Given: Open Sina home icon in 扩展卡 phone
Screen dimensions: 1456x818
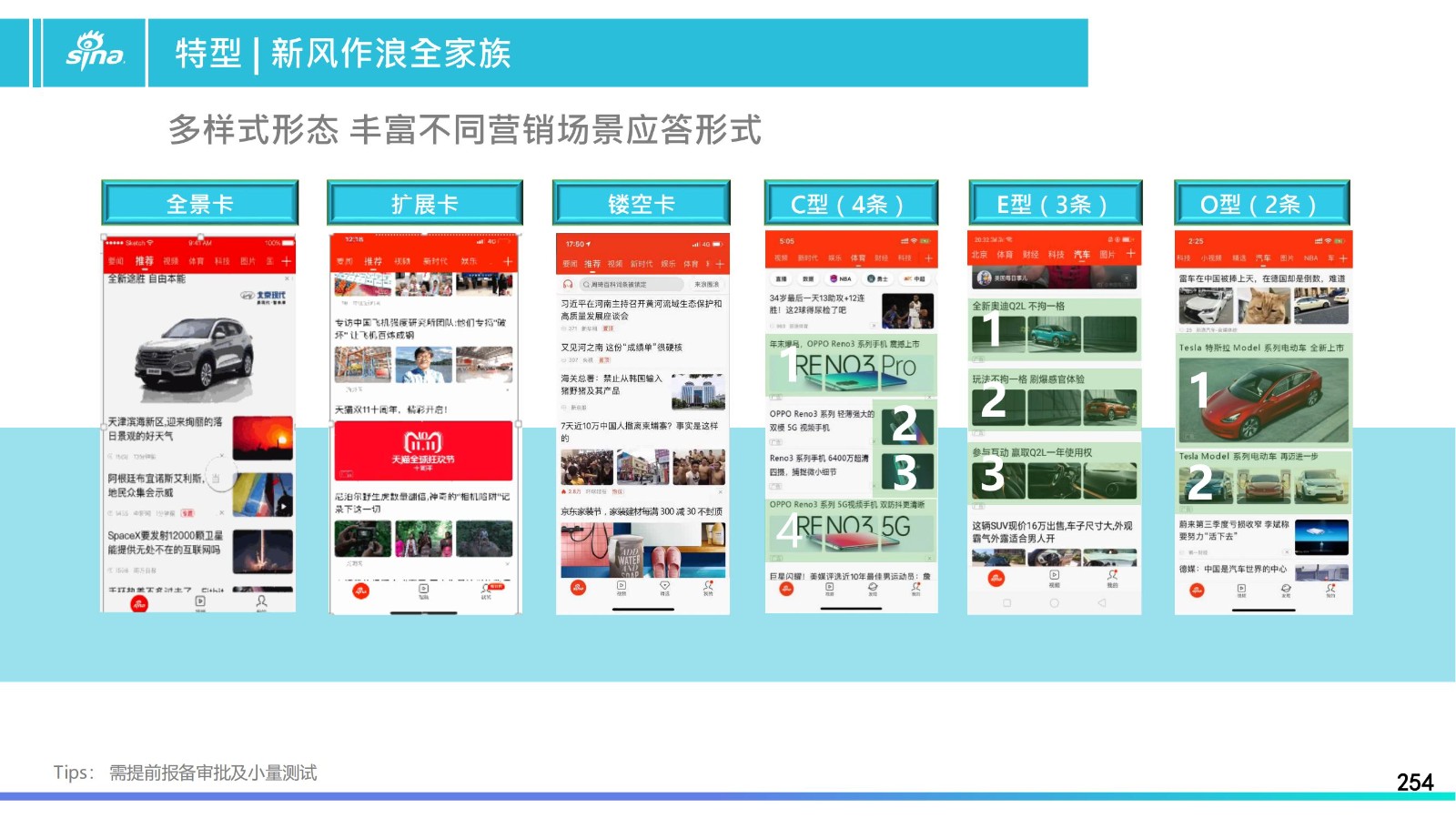Looking at the screenshot, I should tap(361, 591).
